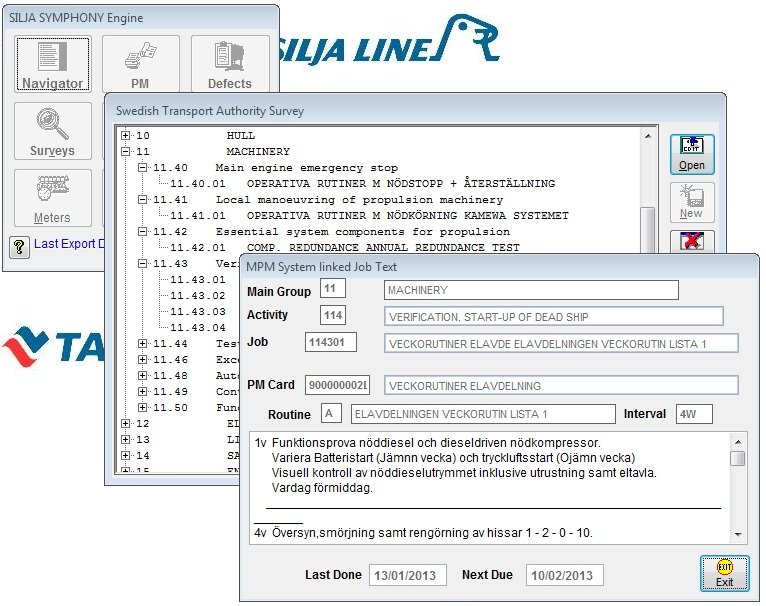This screenshot has height=606, width=766.
Task: Click the Job number field 114301
Action: coord(331,342)
